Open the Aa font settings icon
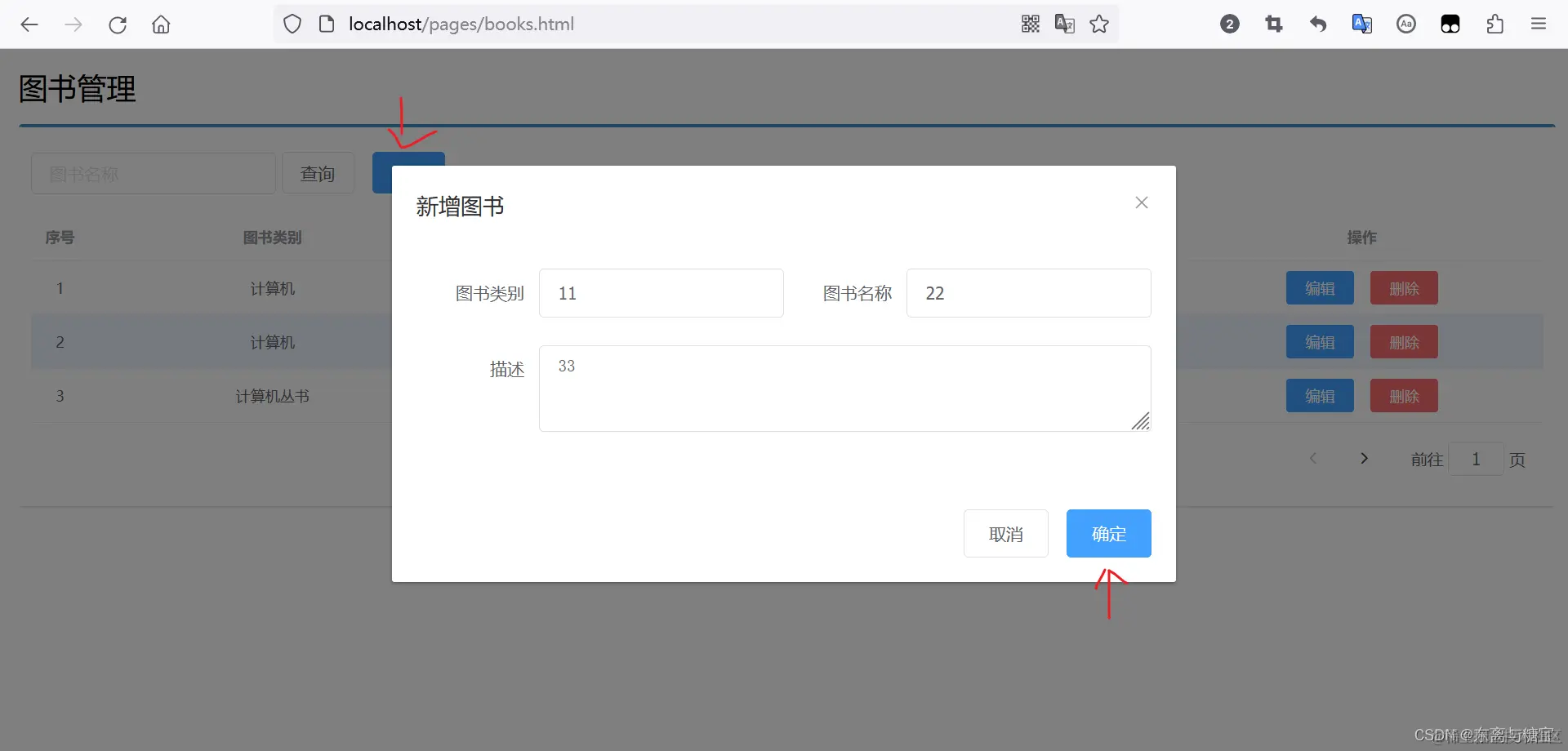This screenshot has width=1568, height=751. click(1405, 24)
